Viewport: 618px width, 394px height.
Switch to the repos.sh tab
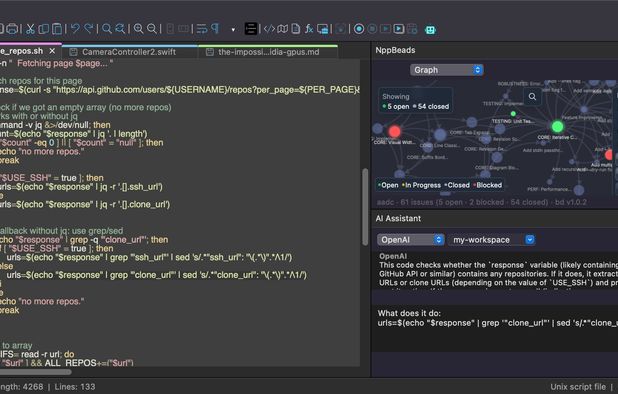click(x=22, y=51)
